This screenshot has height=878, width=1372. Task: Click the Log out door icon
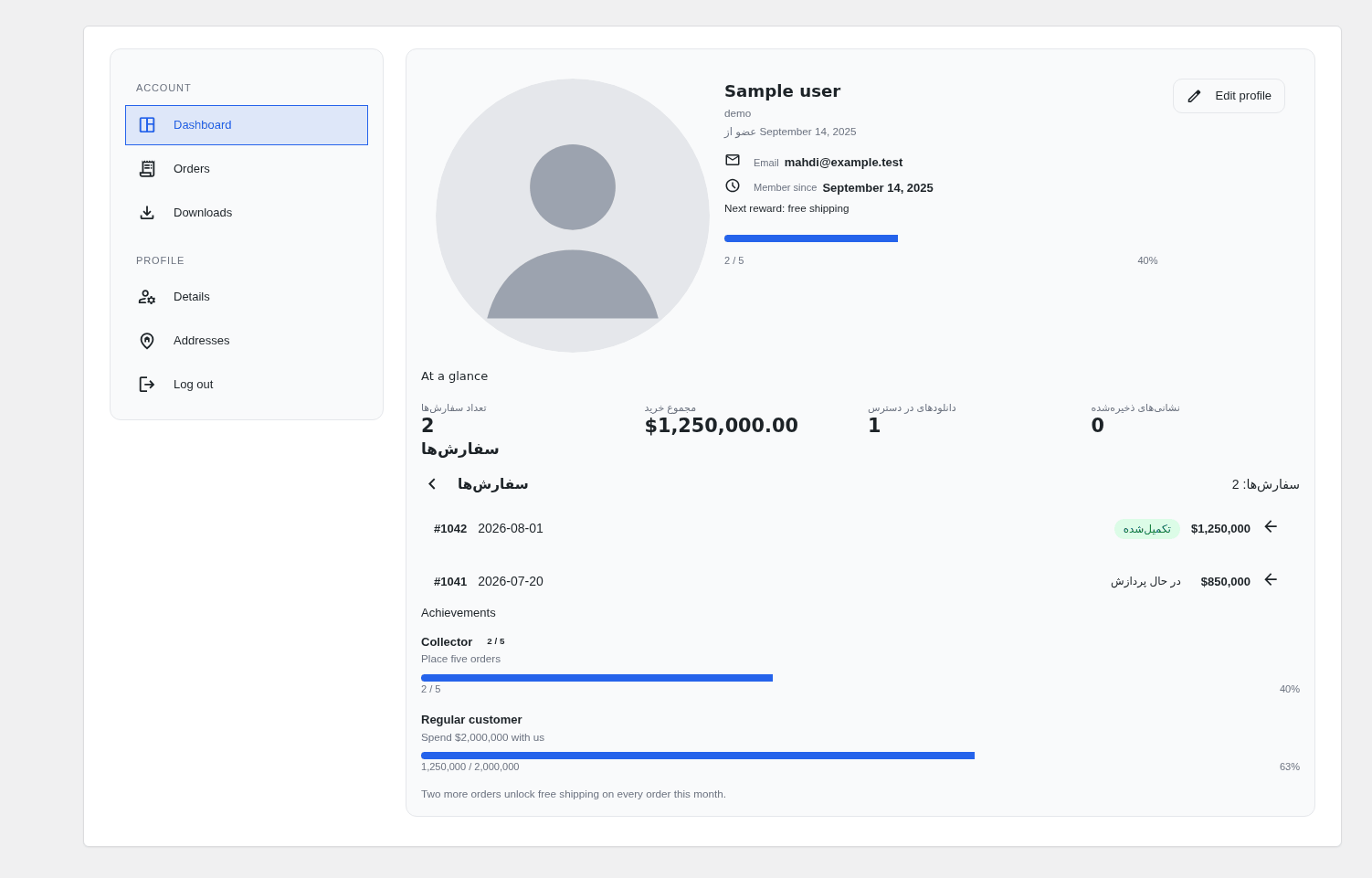point(147,385)
